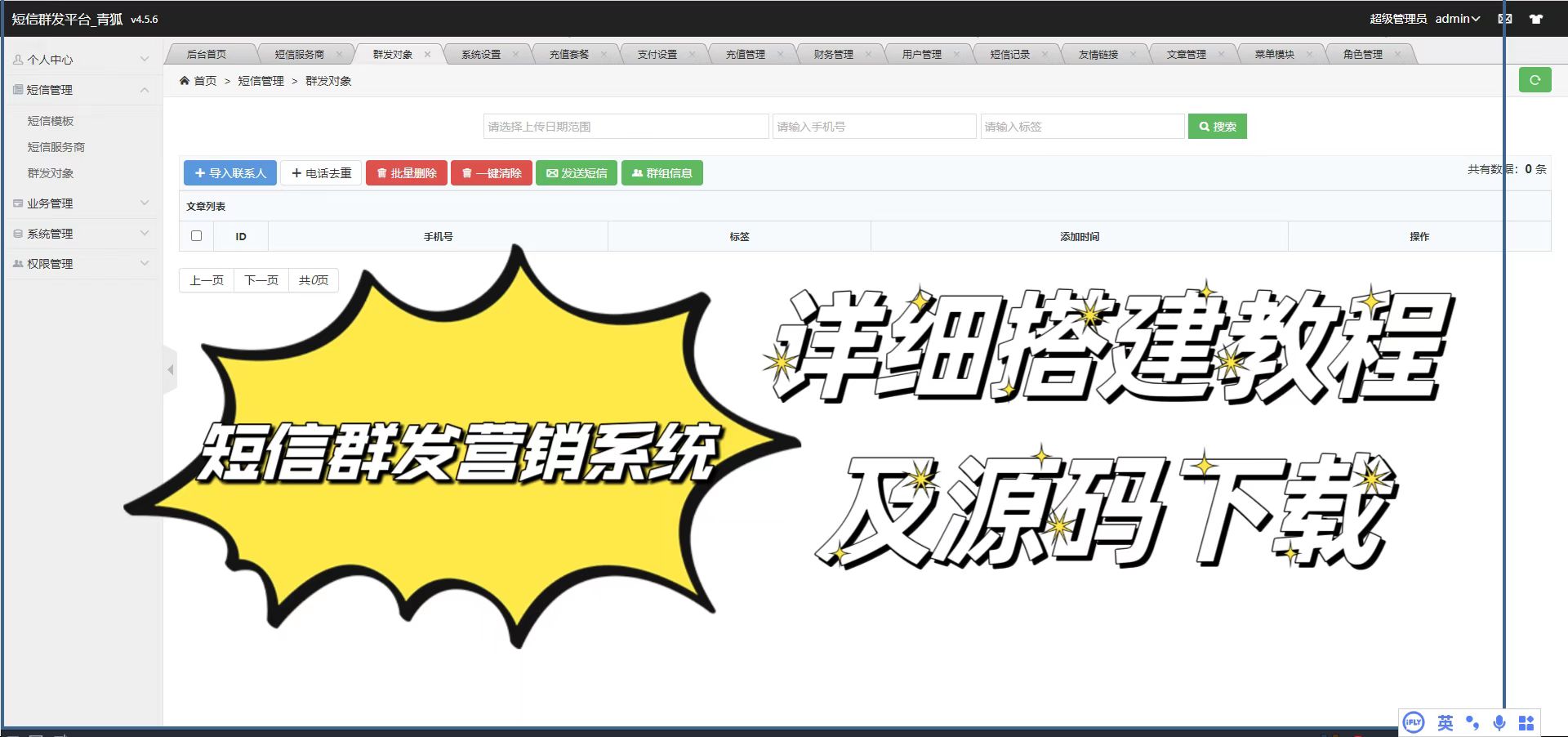This screenshot has width=1568, height=737.
Task: Click the 共0页 page count label
Action: tap(314, 279)
